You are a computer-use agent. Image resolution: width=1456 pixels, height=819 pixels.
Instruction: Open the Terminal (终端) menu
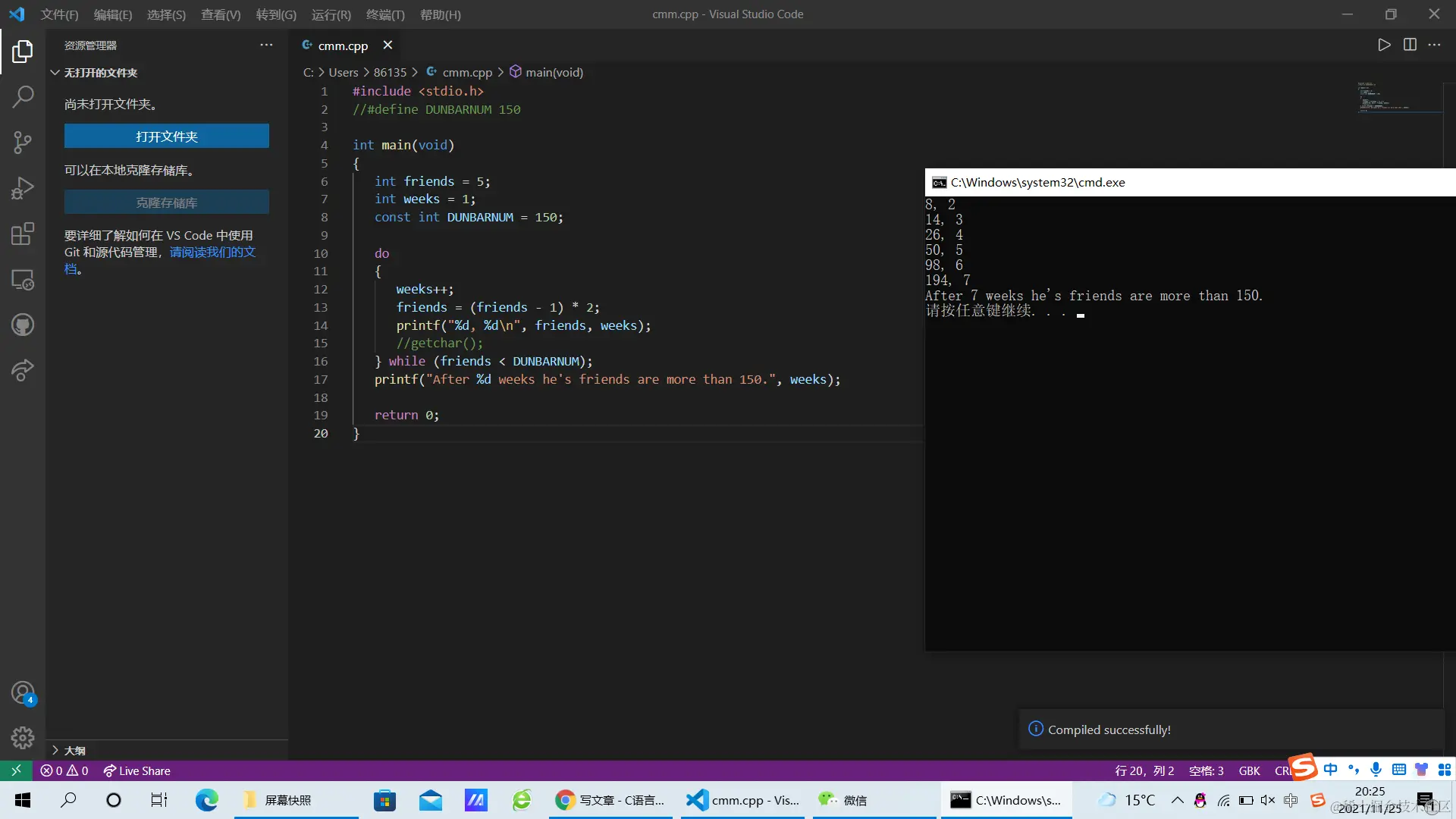tap(385, 14)
